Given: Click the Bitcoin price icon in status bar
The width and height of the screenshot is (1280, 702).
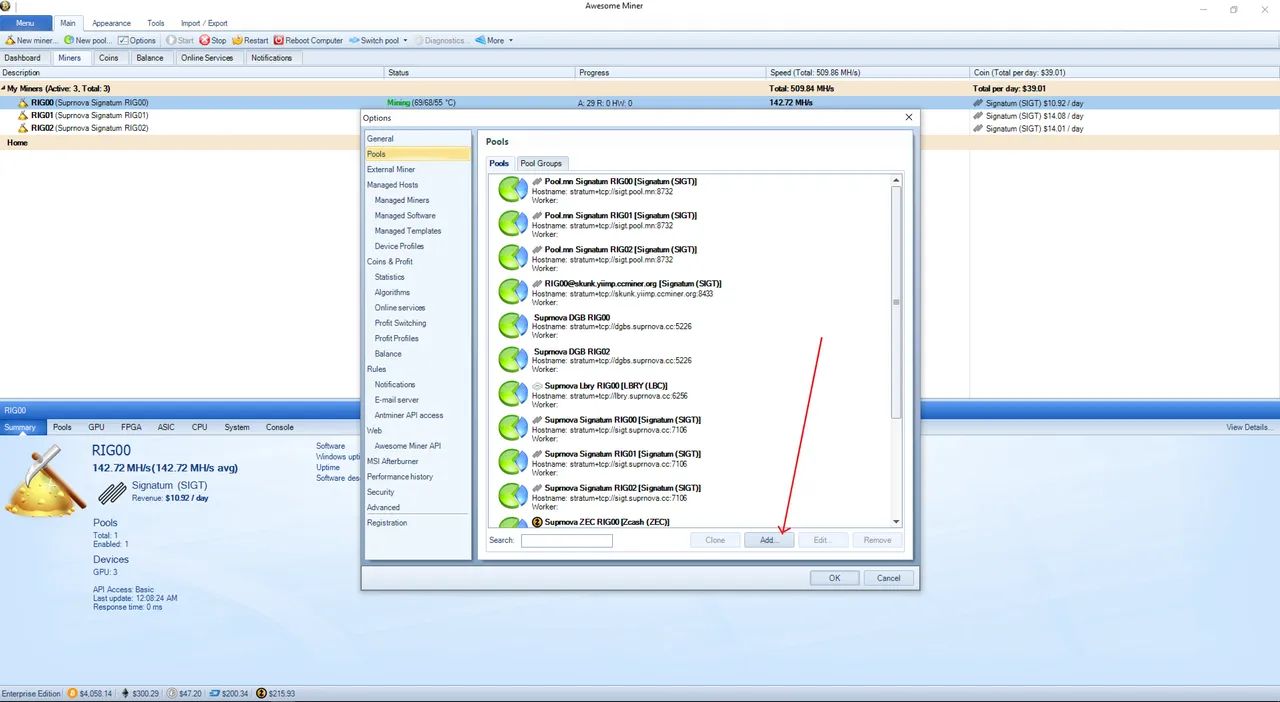Looking at the screenshot, I should point(71,693).
